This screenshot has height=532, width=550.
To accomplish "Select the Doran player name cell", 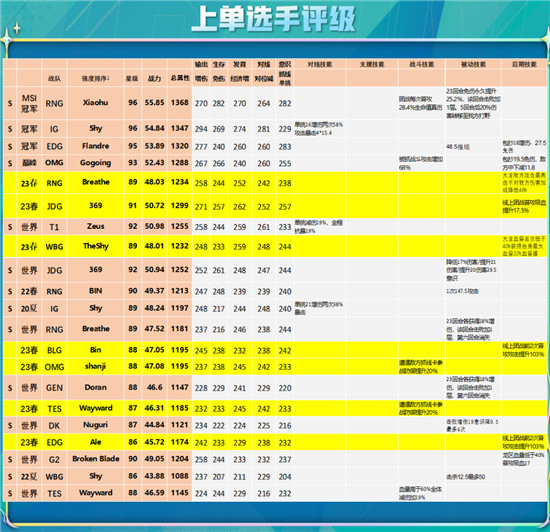I will pos(96,388).
